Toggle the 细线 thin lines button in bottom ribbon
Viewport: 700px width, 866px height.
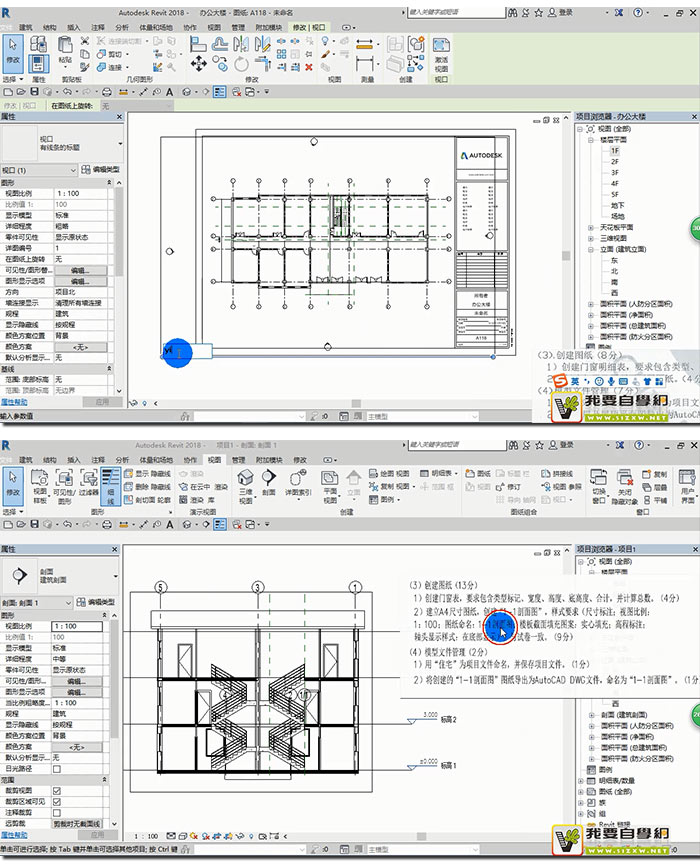pos(110,486)
